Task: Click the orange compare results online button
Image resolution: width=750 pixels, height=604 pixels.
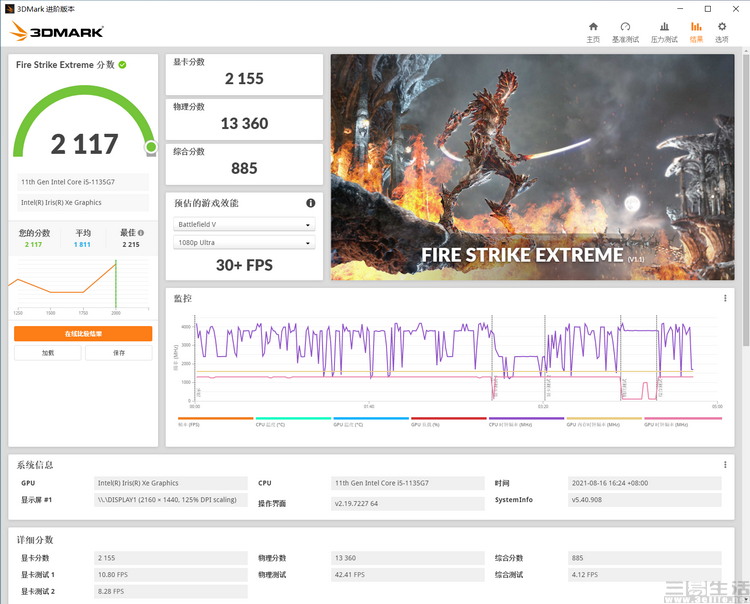Action: [83, 334]
